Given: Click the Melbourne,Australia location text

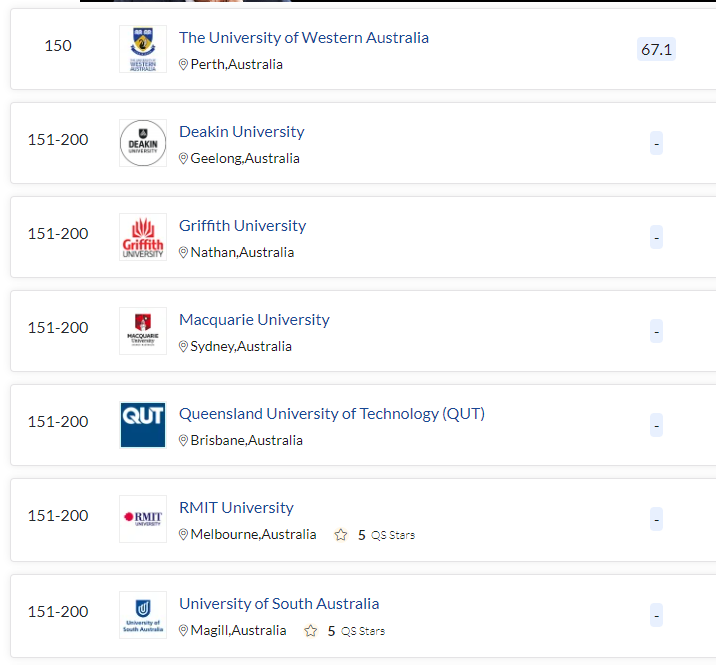Looking at the screenshot, I should point(253,534).
